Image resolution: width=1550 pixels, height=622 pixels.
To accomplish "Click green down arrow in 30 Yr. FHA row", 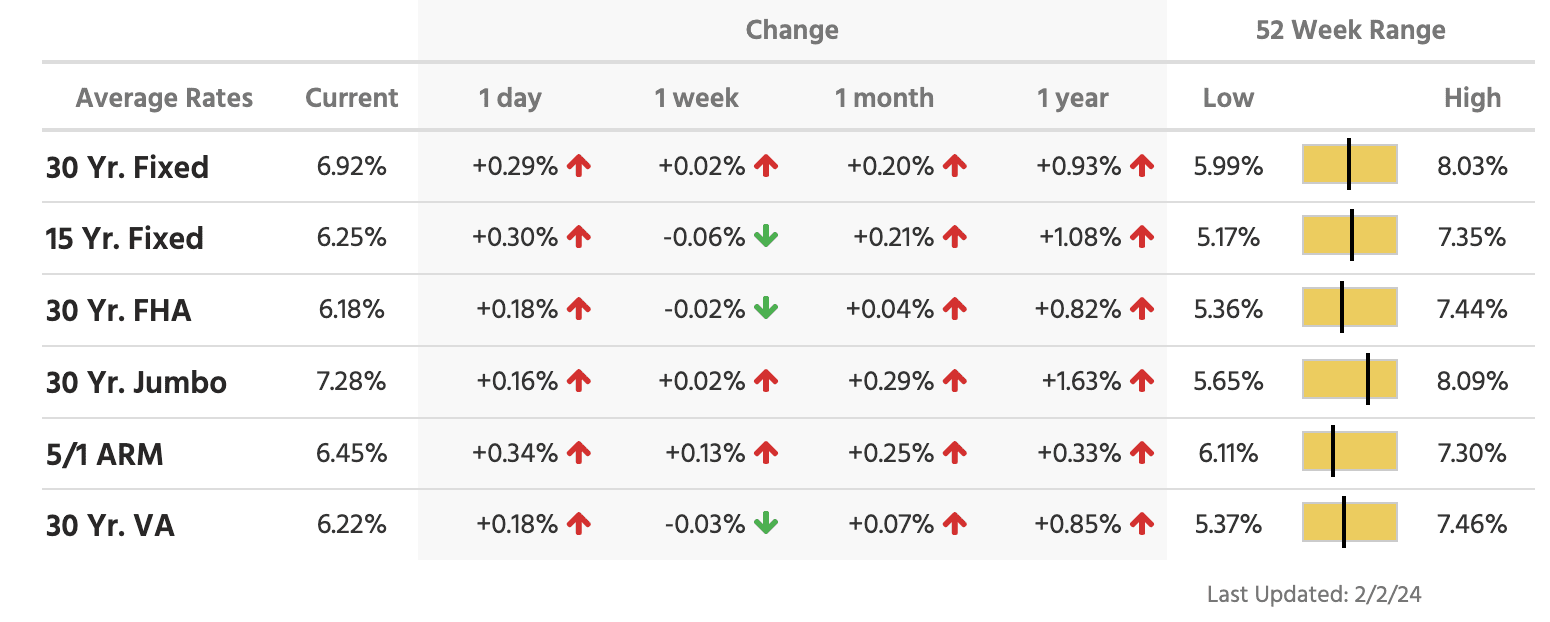I will pos(766,309).
